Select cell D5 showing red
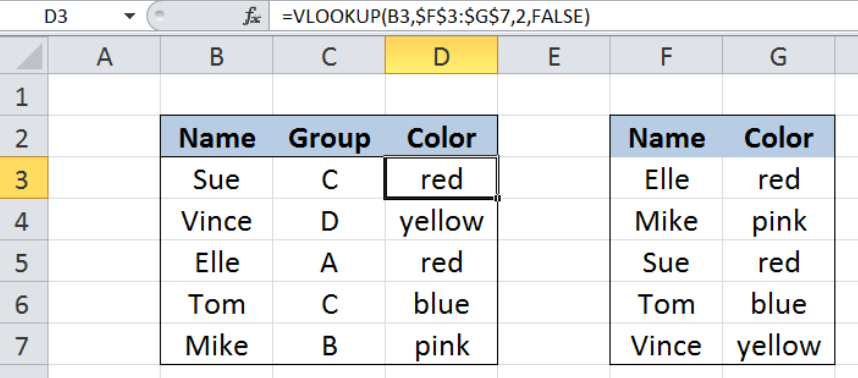 click(x=441, y=261)
